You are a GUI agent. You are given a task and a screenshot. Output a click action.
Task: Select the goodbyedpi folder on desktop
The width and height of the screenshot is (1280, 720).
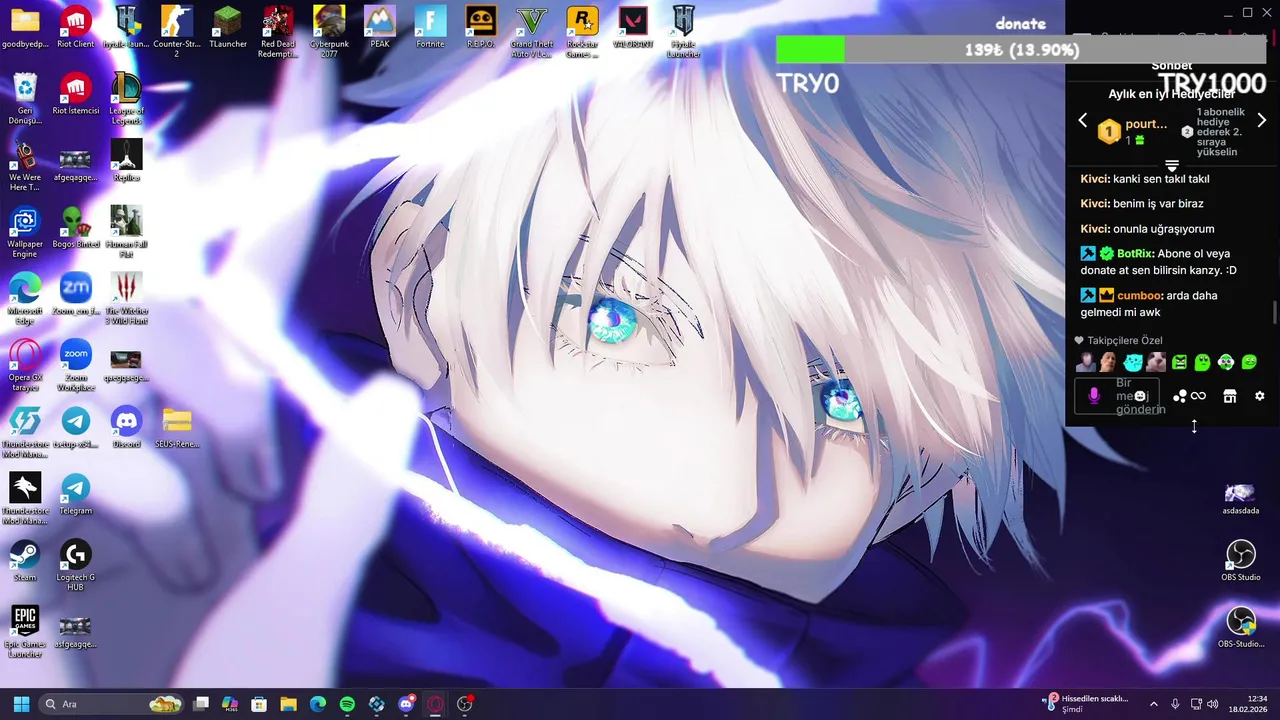[25, 28]
